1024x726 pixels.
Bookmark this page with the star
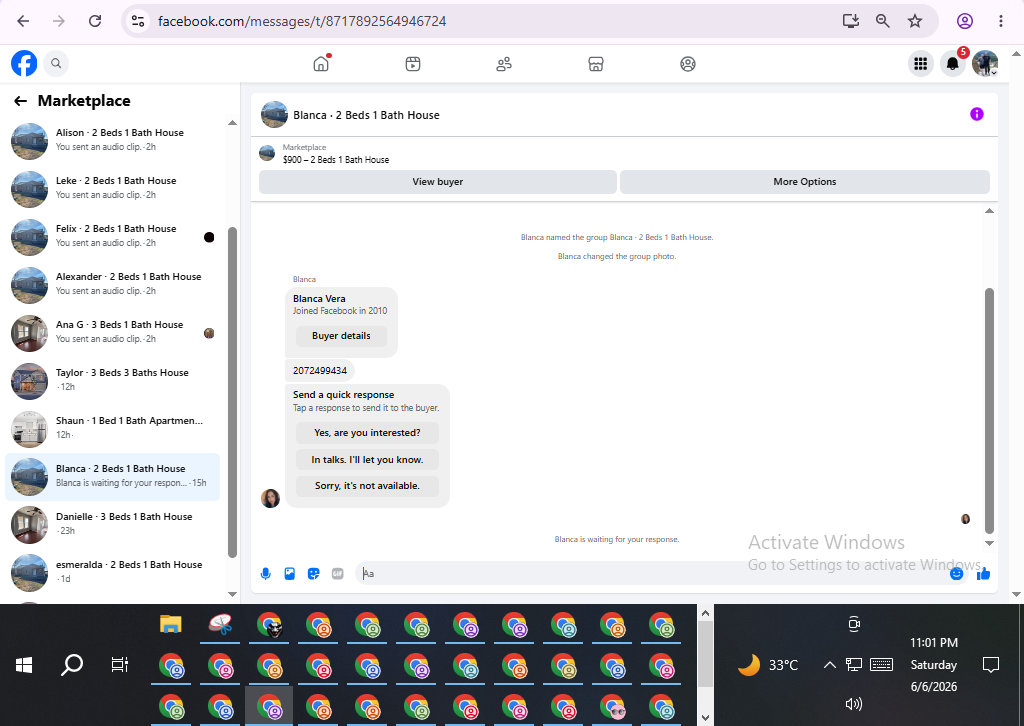(914, 21)
